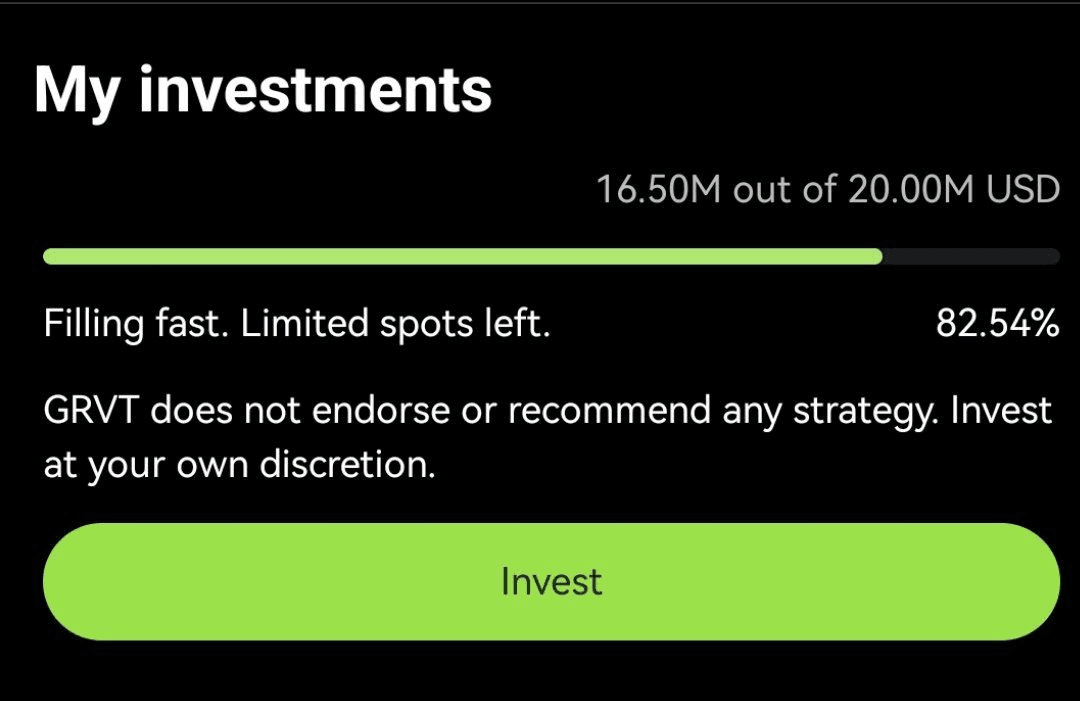Screen dimensions: 1080x701
Task: Click the left start of the progress bar
Action: pyautogui.click(x=52, y=257)
